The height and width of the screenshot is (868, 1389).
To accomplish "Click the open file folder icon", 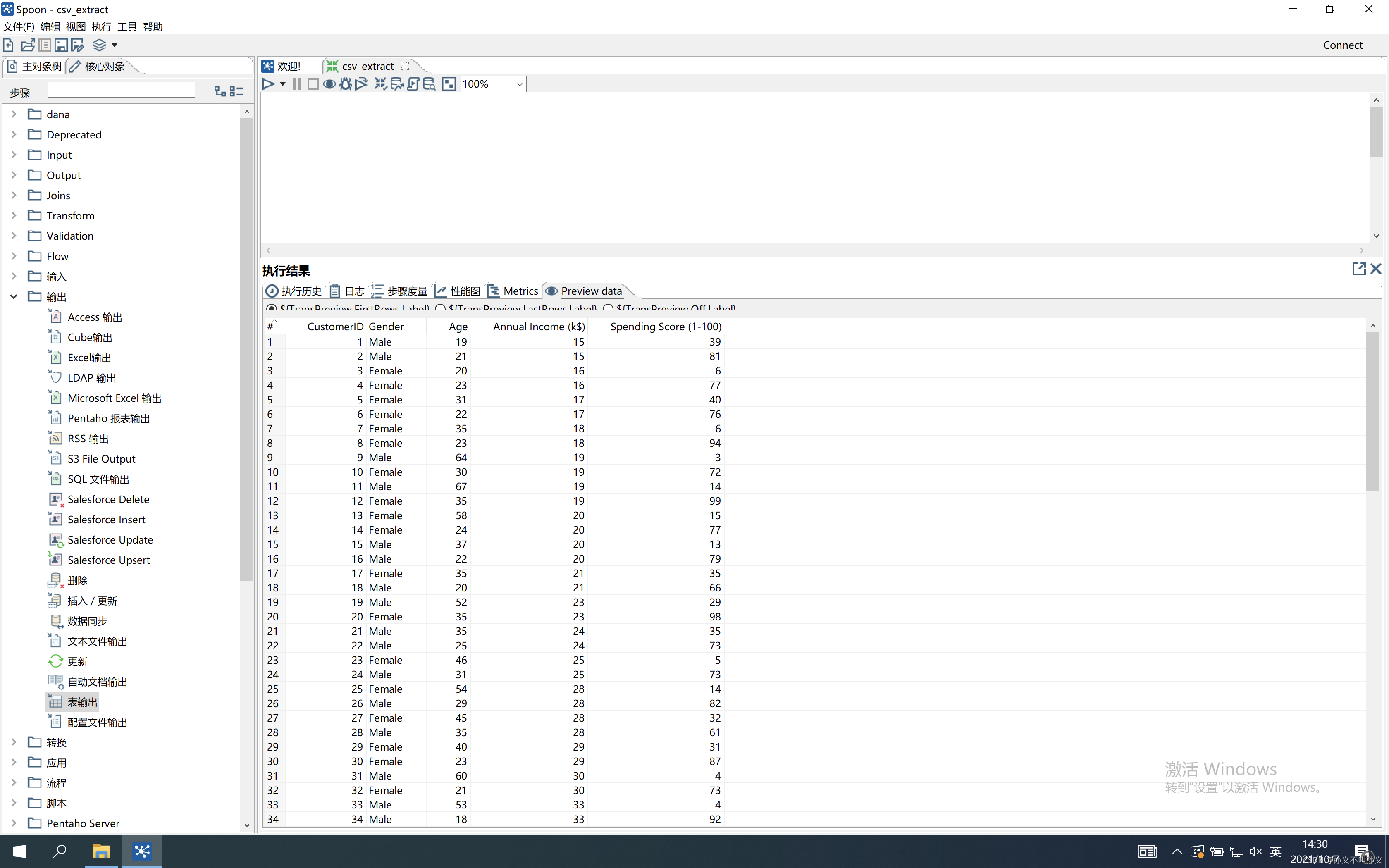I will (28, 45).
